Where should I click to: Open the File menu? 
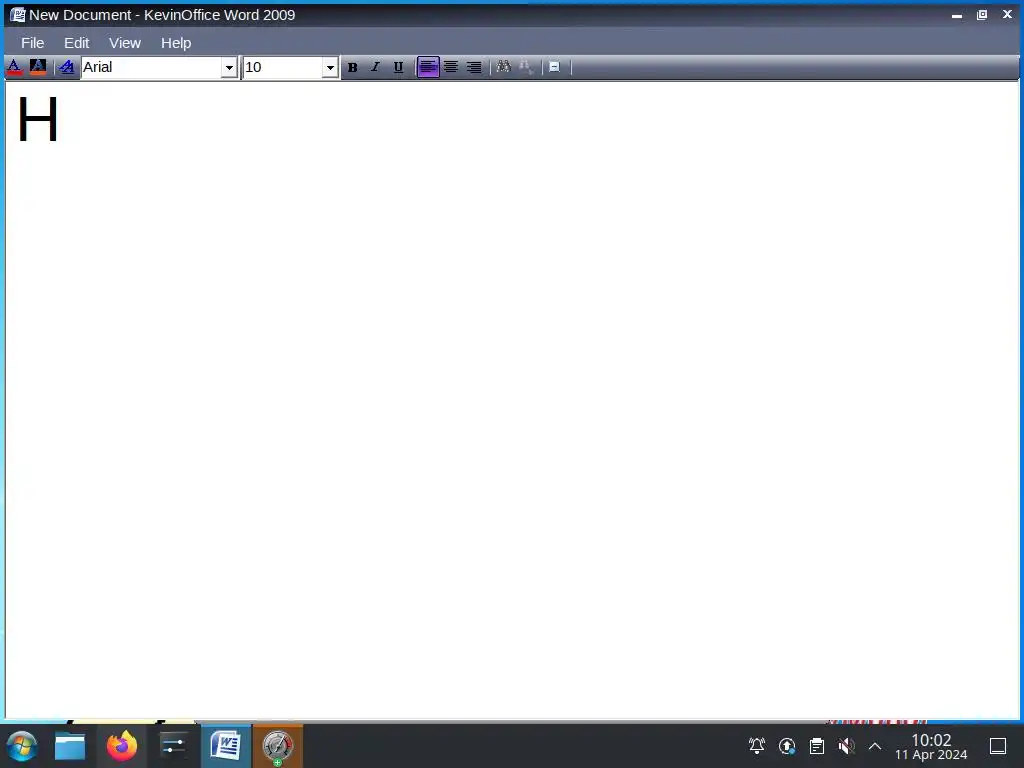pos(33,43)
